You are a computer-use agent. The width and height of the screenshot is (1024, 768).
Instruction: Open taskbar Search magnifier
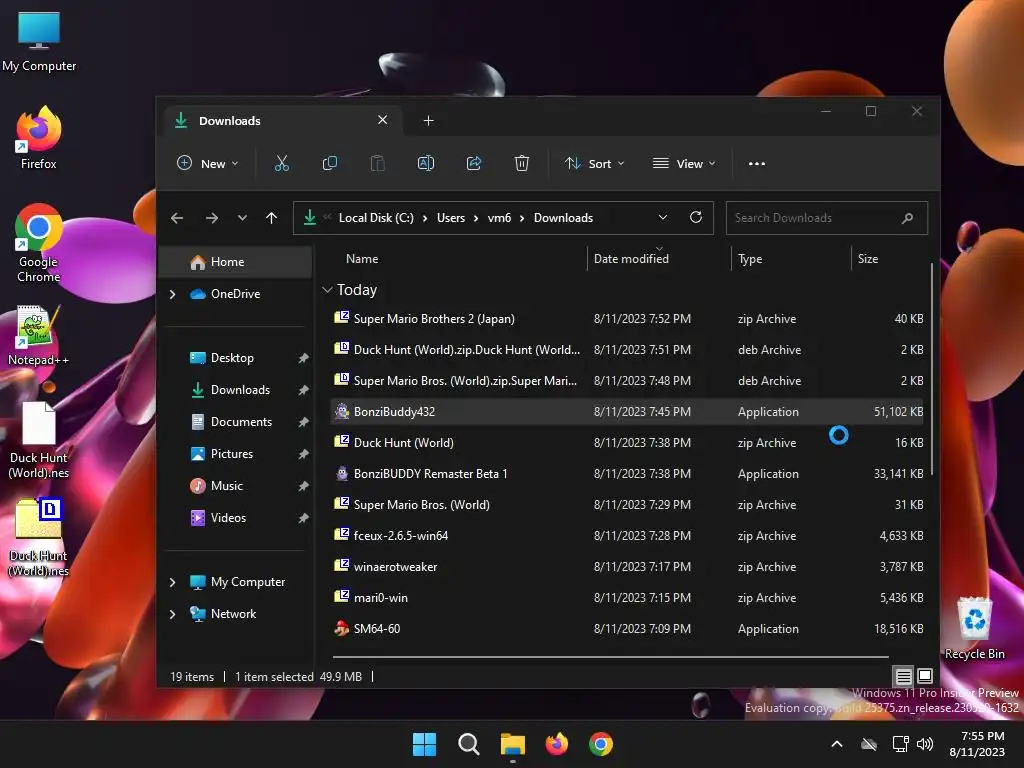(x=469, y=744)
